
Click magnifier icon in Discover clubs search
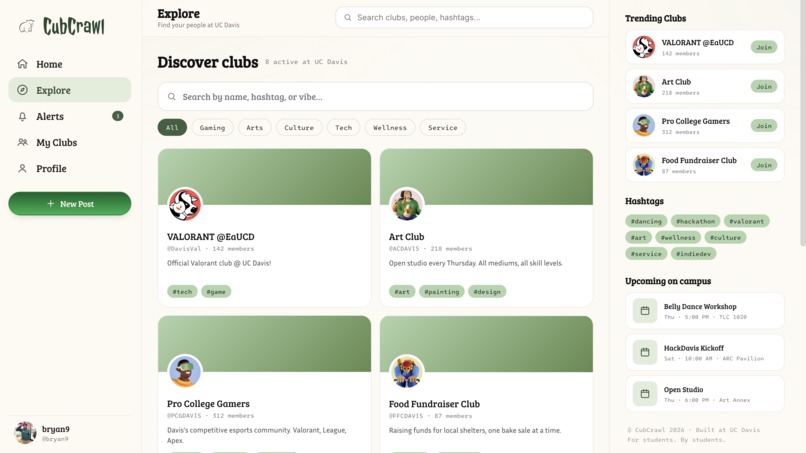(x=172, y=97)
